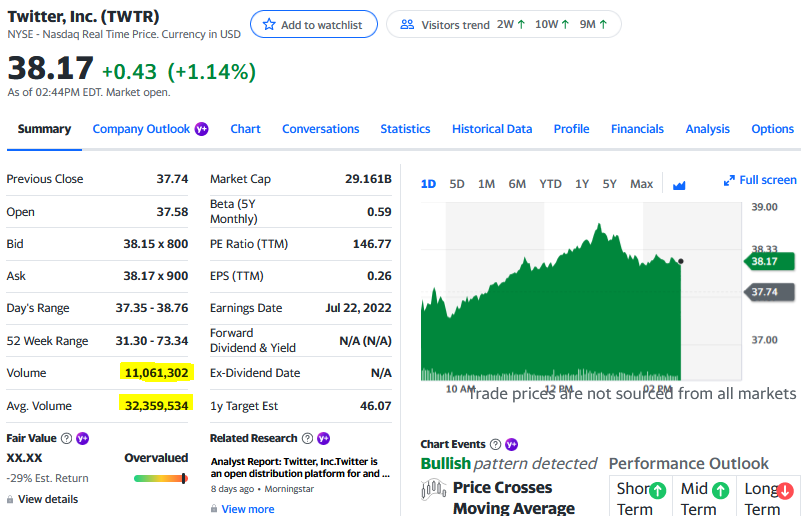The width and height of the screenshot is (801, 516).
Task: Click the 1y Target Est value 46.07
Action: pyautogui.click(x=375, y=406)
